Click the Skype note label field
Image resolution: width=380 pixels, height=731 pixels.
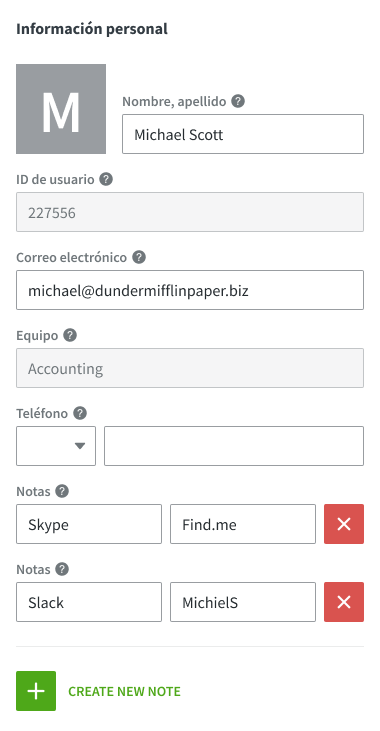pos(89,524)
